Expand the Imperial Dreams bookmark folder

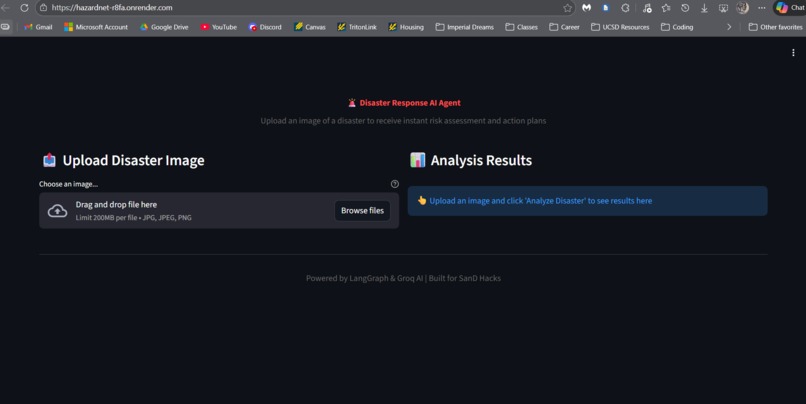[465, 27]
